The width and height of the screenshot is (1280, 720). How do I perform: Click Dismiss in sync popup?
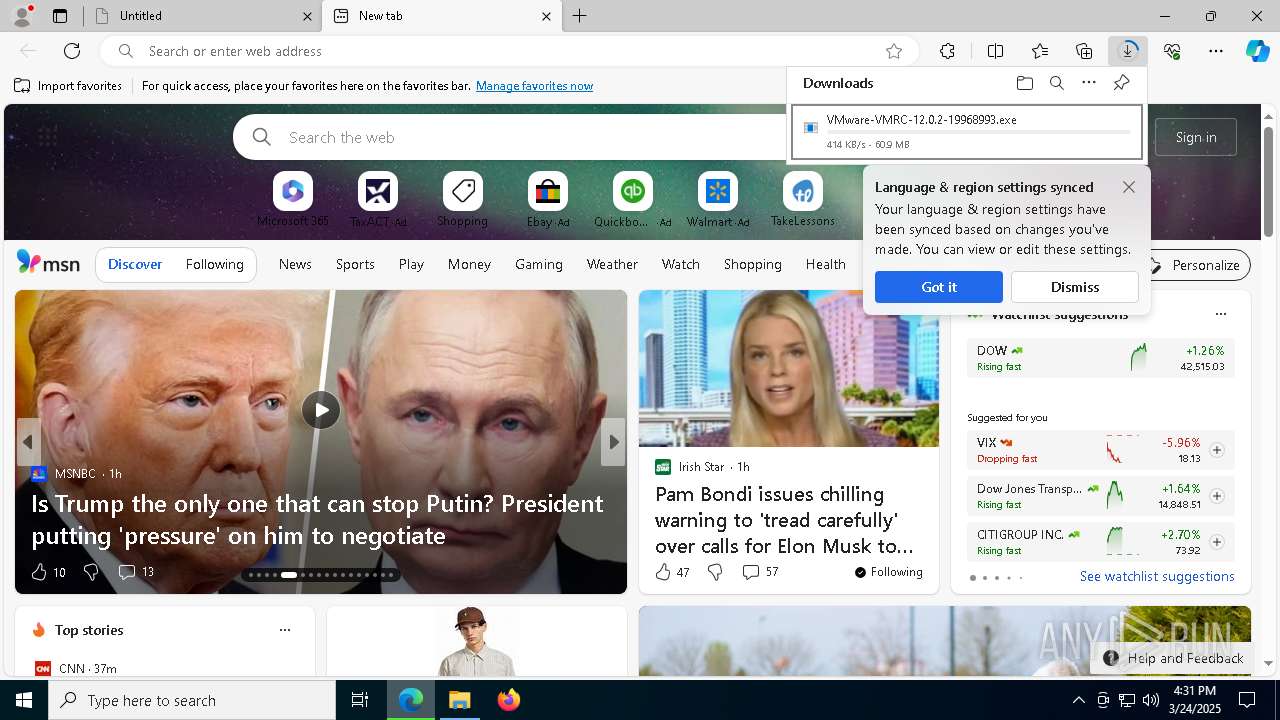pos(1075,287)
